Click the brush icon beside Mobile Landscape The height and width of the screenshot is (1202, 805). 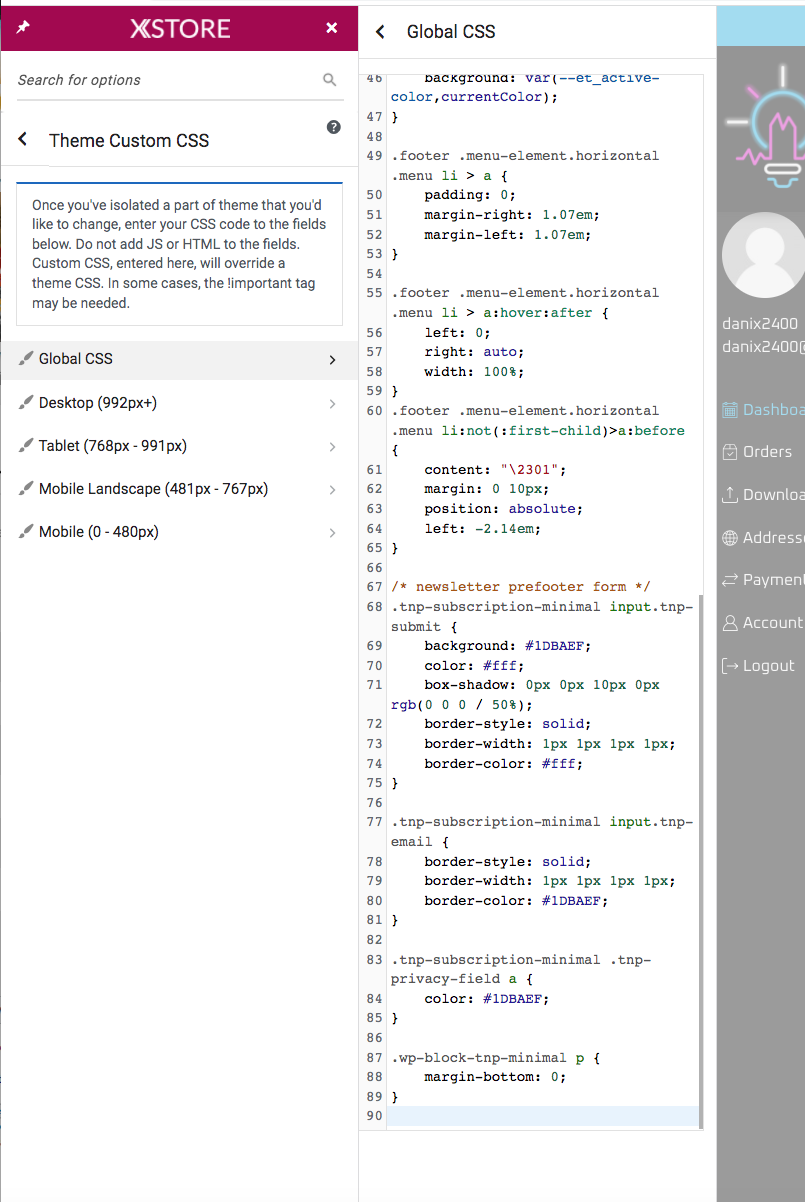(x=26, y=489)
